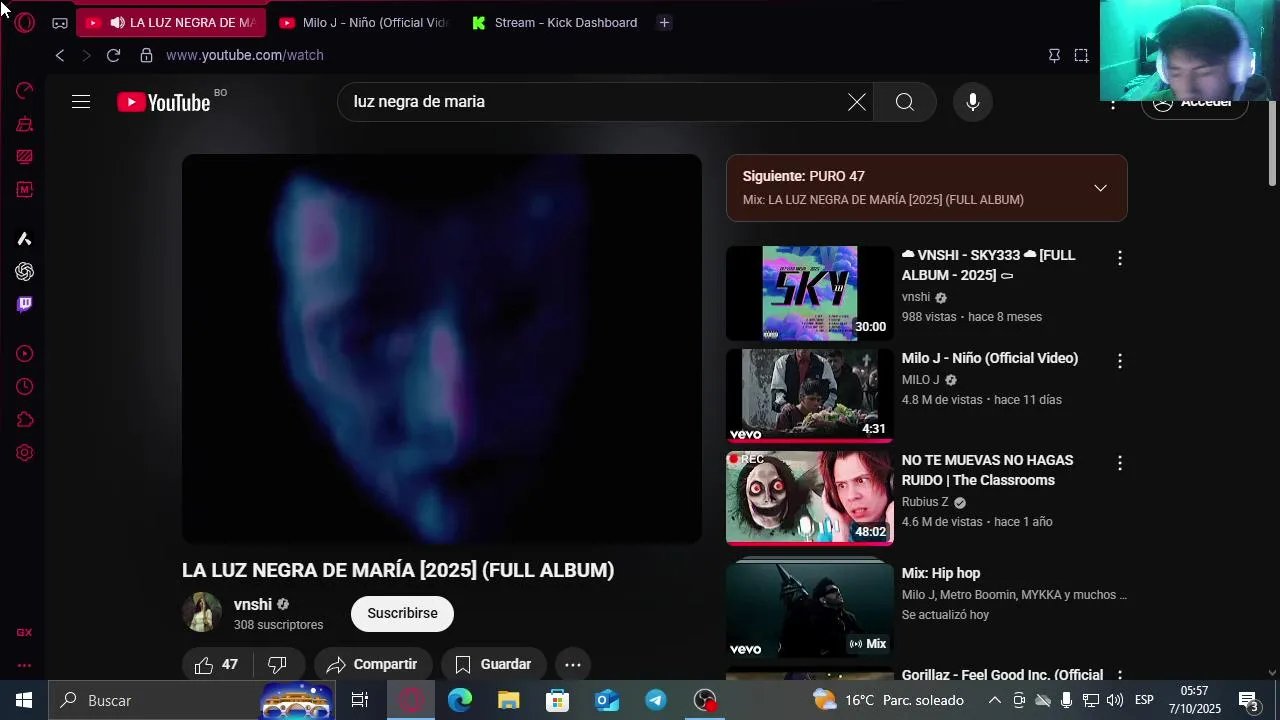Open options for VNSHI - SKY333 video
Screen dimensions: 1280x720
pyautogui.click(x=1120, y=259)
